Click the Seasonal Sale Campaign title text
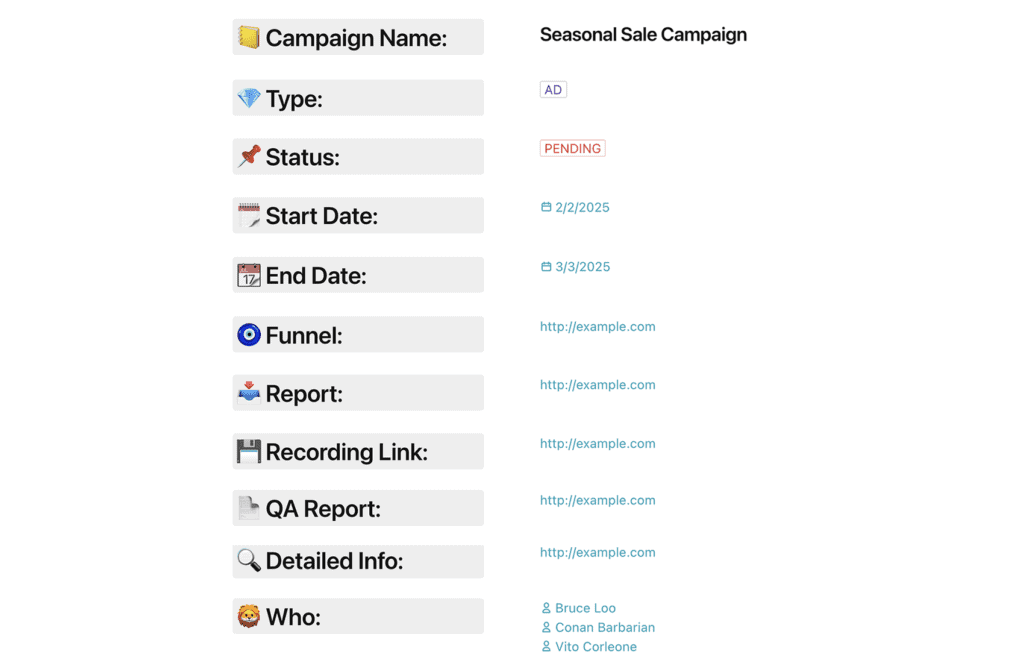The height and width of the screenshot is (663, 1024). [x=643, y=35]
